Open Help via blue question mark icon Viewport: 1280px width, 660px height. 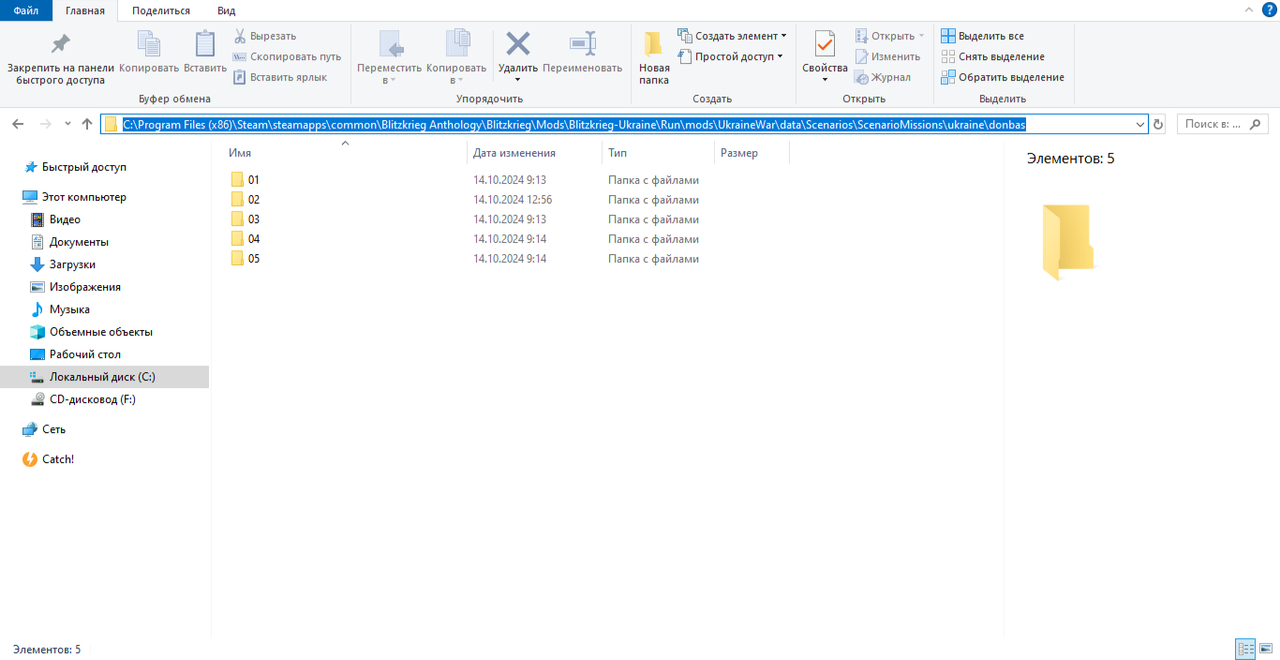1270,9
